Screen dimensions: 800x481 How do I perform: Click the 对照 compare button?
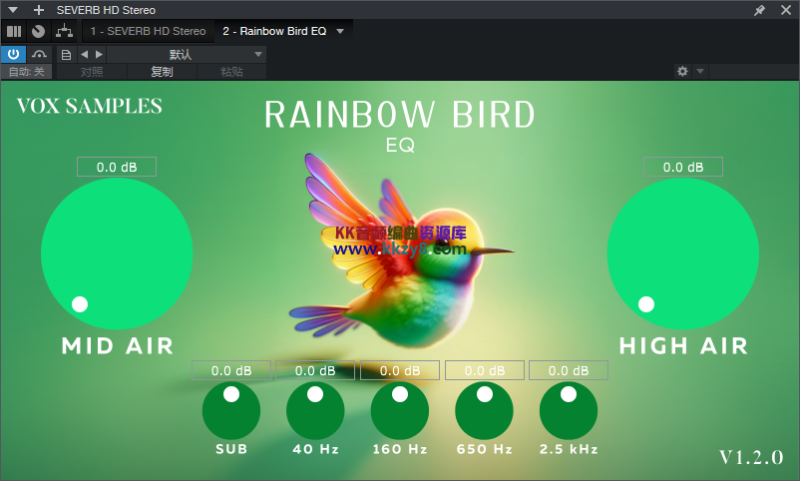tap(92, 72)
